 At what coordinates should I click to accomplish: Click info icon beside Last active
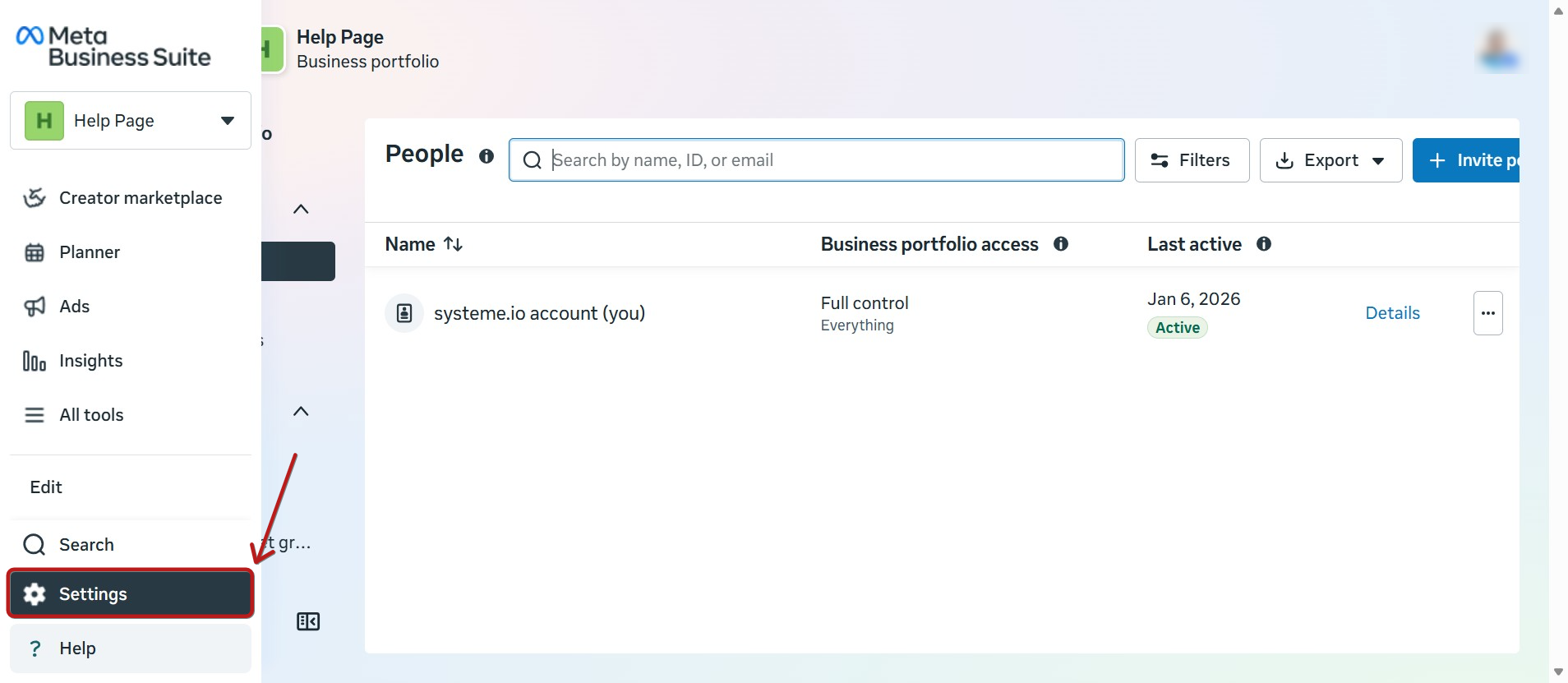(1264, 244)
